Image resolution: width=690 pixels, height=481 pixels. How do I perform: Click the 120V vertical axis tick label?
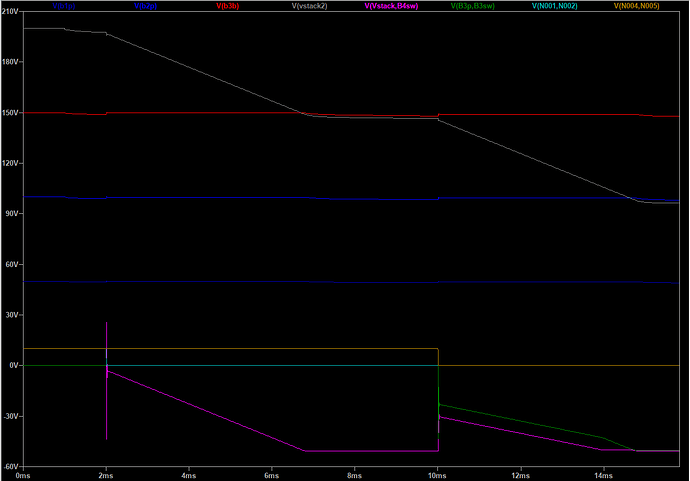(x=11, y=163)
